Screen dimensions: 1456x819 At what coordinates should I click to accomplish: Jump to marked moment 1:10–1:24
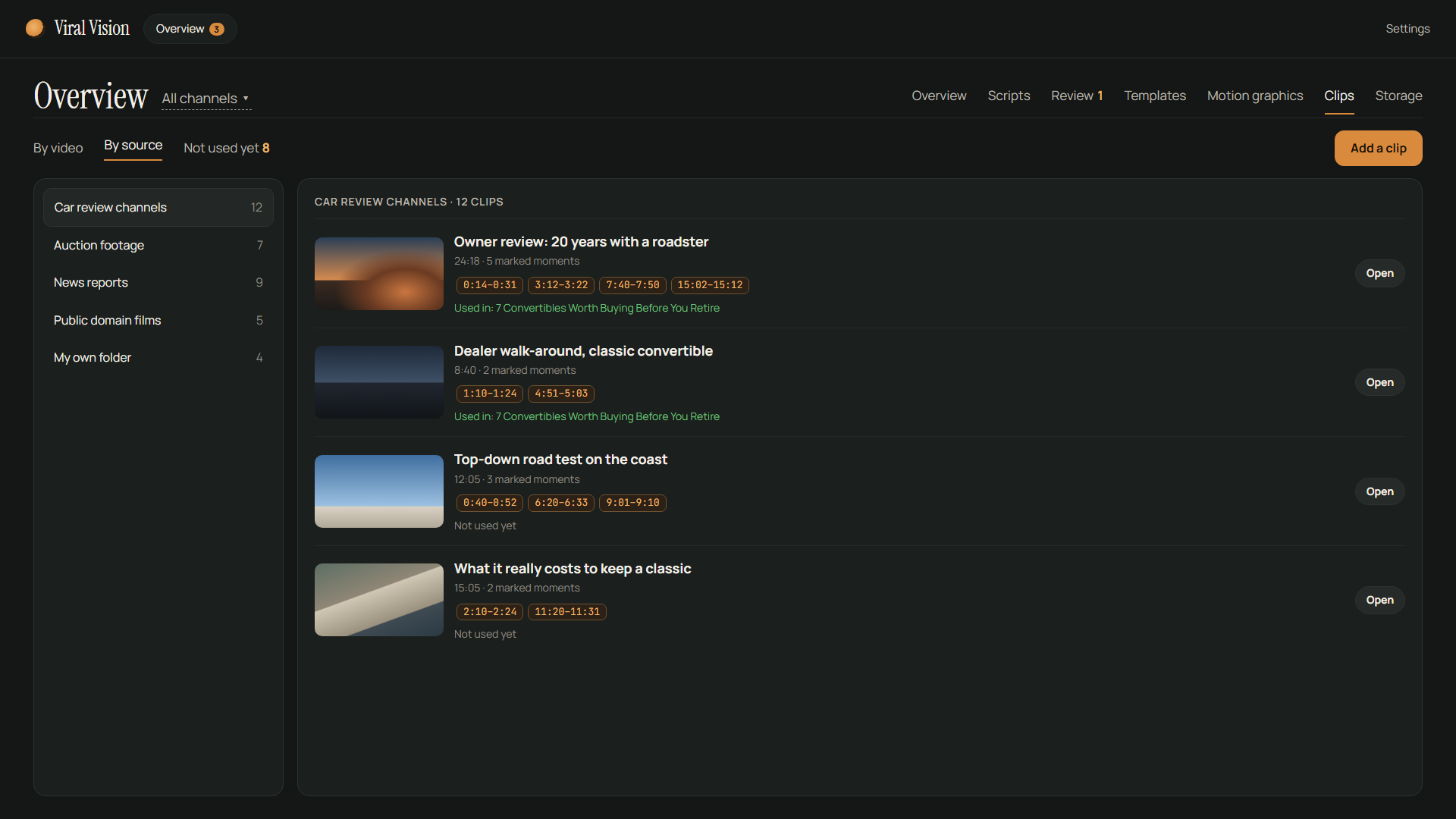click(489, 394)
